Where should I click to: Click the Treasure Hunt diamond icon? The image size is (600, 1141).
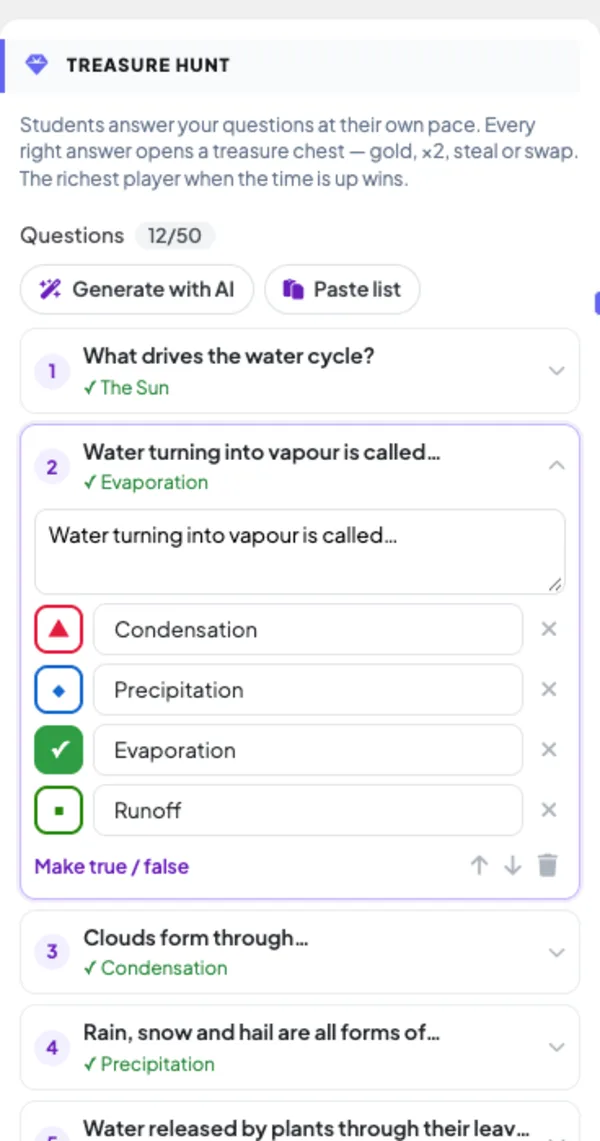[36, 65]
